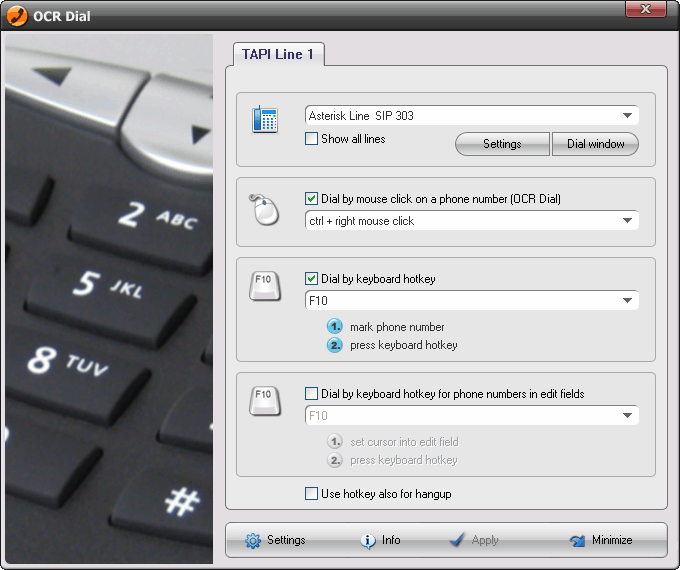Toggle Use hotkey also for hangup
The height and width of the screenshot is (570, 680).
tap(312, 493)
